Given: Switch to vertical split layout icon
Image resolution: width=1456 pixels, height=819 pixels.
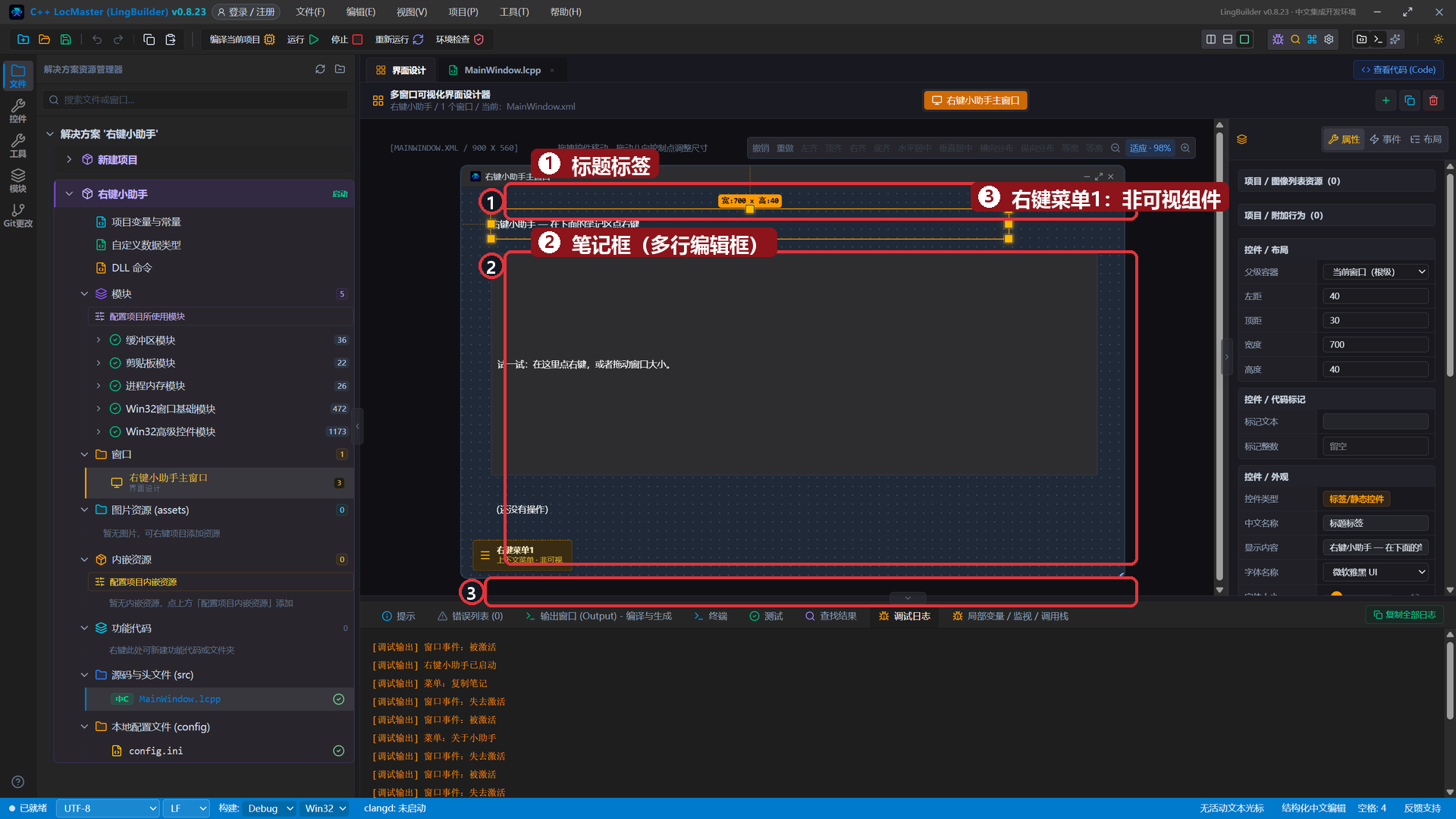Looking at the screenshot, I should [x=1211, y=39].
